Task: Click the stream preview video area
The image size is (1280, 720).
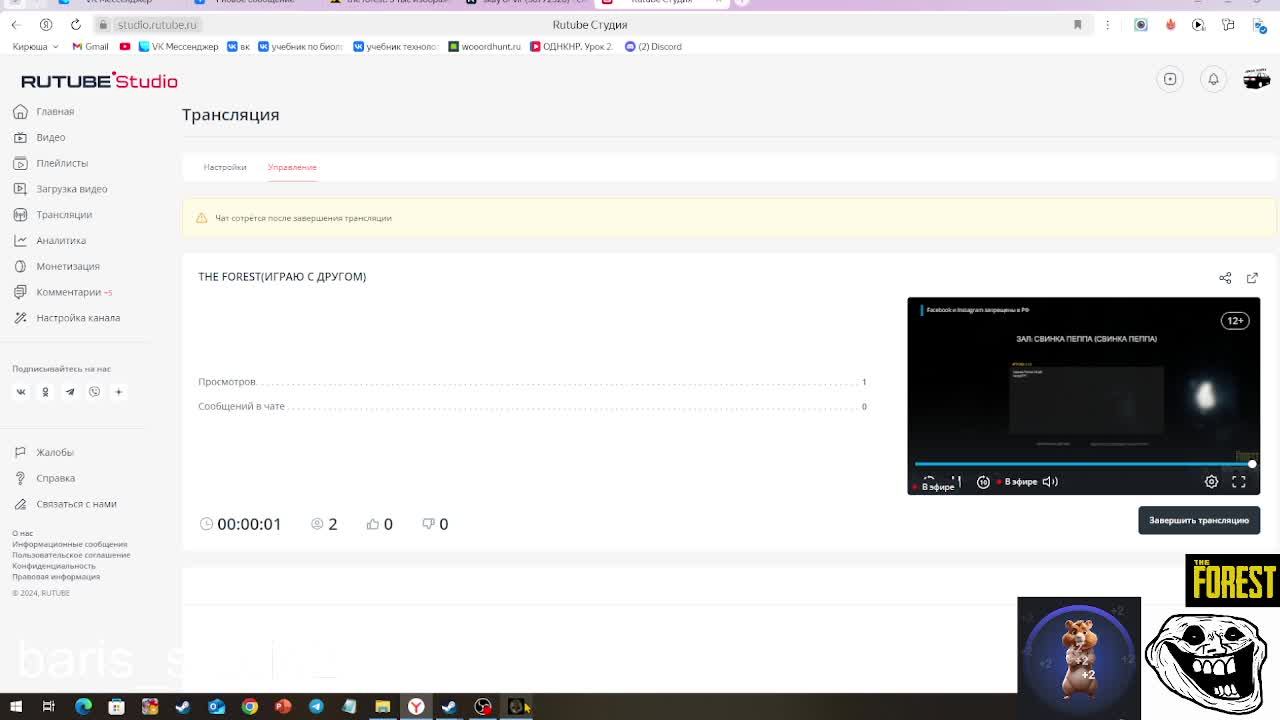Action: [1084, 396]
